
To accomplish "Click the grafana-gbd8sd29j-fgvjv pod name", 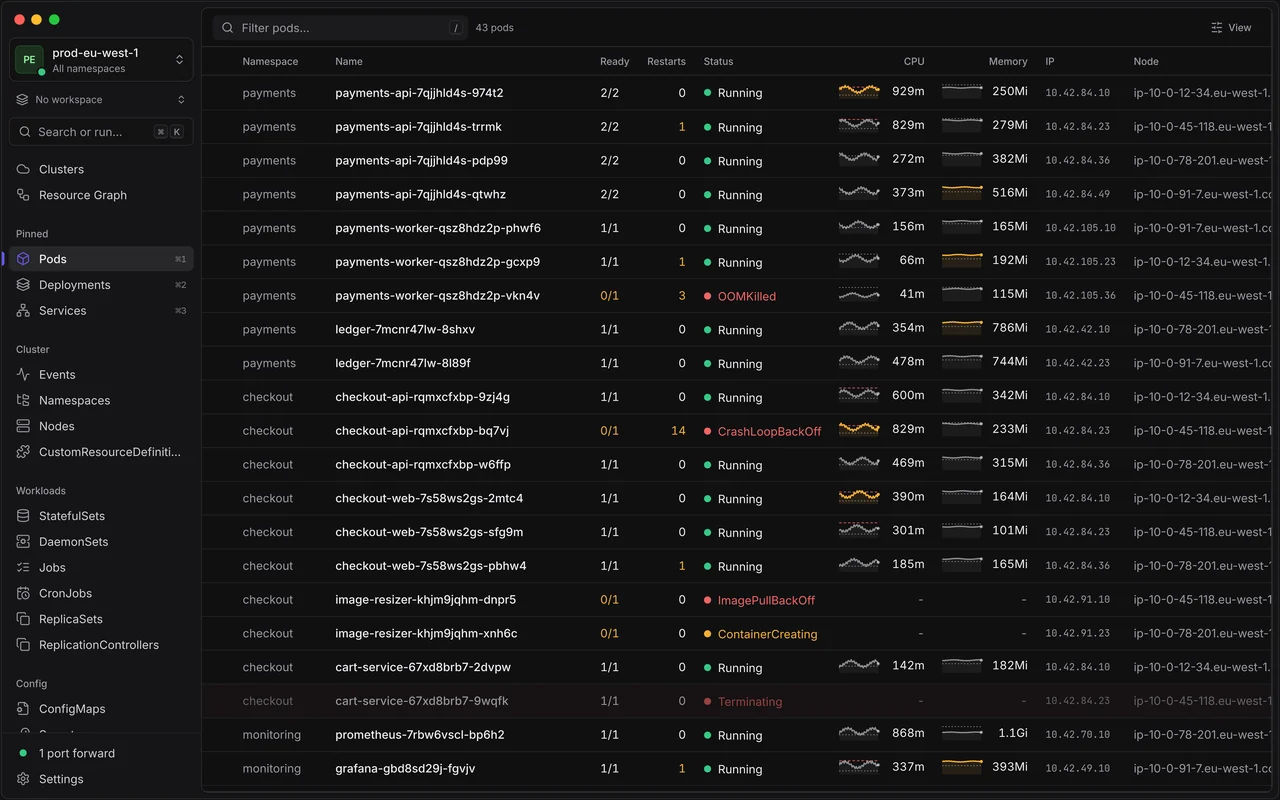I will 405,769.
